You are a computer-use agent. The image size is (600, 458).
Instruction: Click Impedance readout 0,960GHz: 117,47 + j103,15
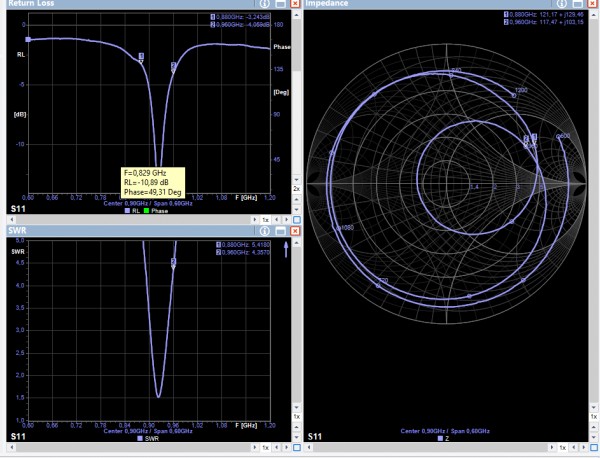(x=544, y=22)
